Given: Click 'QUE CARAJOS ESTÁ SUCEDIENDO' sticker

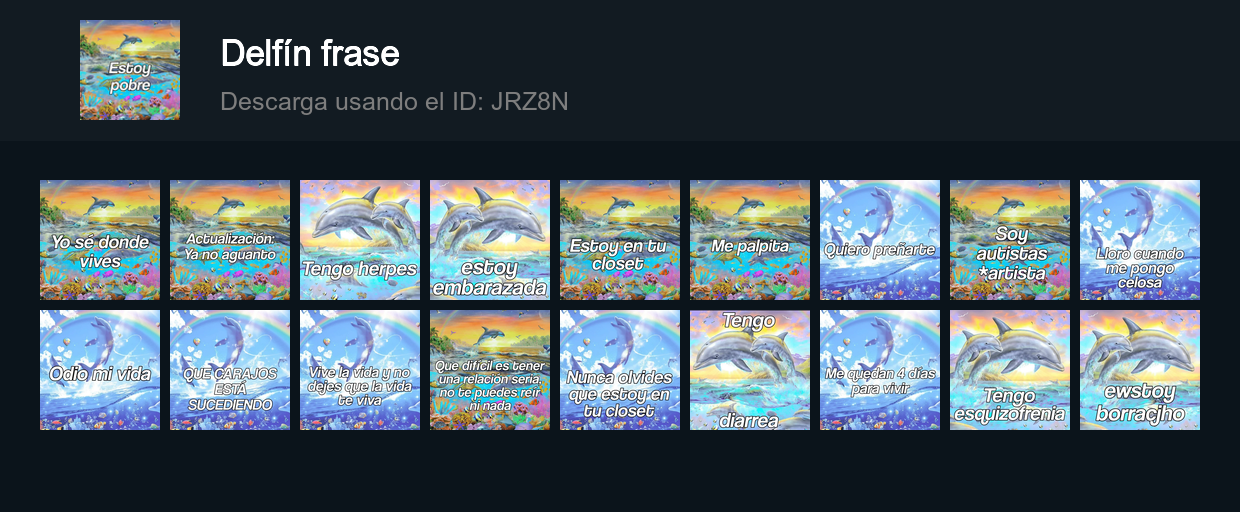Looking at the screenshot, I should tap(230, 370).
